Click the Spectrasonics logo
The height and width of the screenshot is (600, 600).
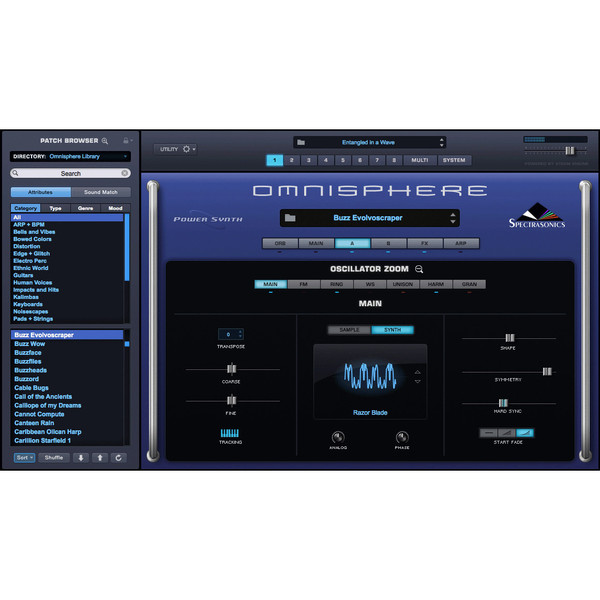pos(537,216)
